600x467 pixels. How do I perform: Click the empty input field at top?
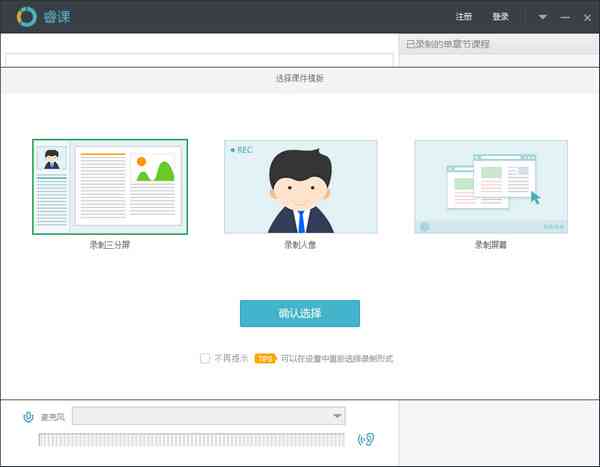(199, 60)
